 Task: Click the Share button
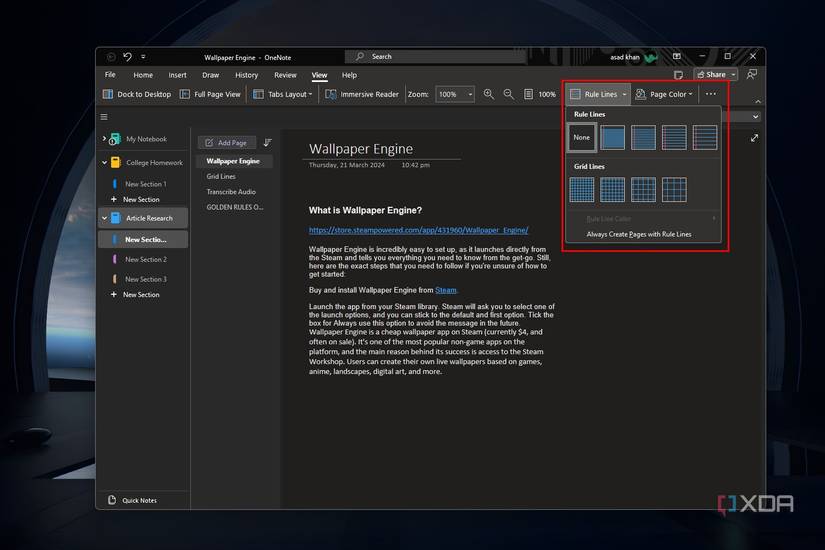(x=711, y=75)
